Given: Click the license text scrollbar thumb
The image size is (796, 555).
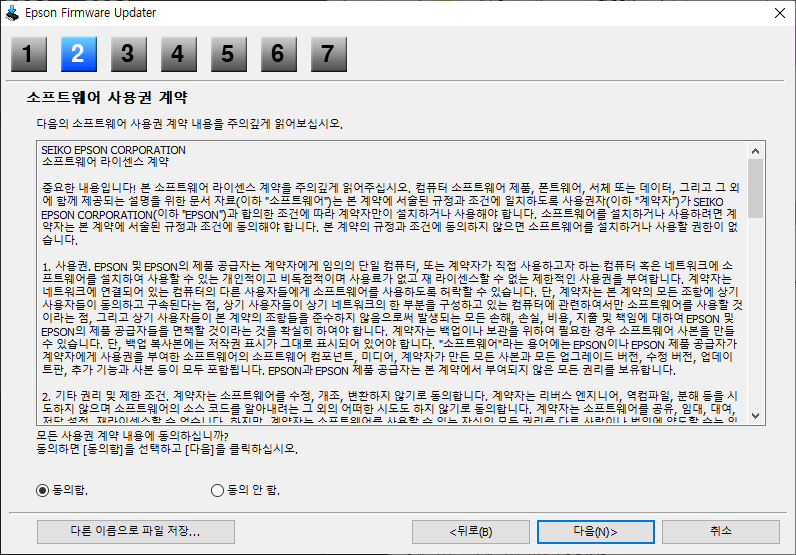Looking at the screenshot, I should [x=755, y=188].
